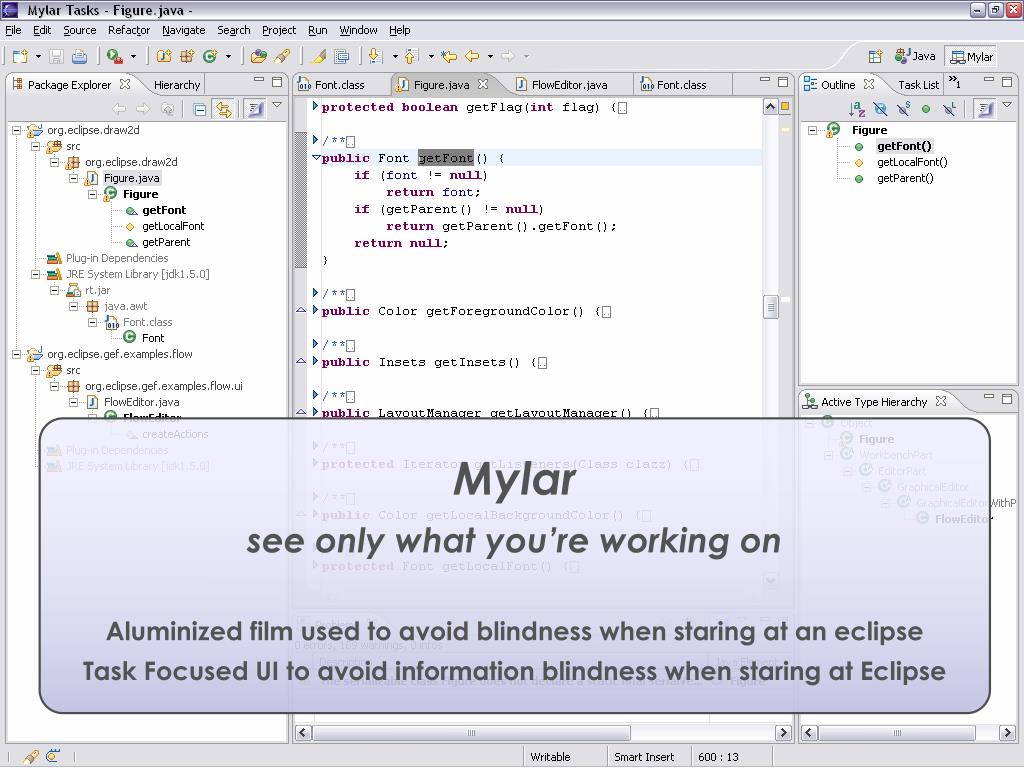Click the Save toolbar icon
Viewport: 1024px width, 768px height.
pos(56,57)
